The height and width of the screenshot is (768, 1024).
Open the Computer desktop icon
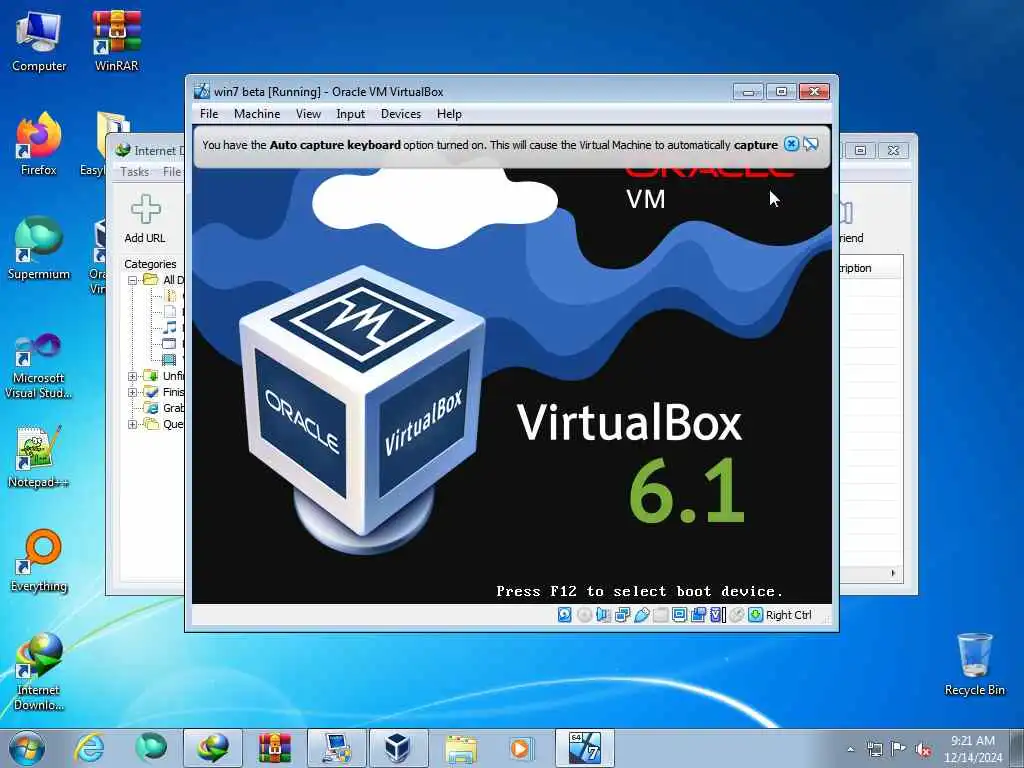[39, 40]
